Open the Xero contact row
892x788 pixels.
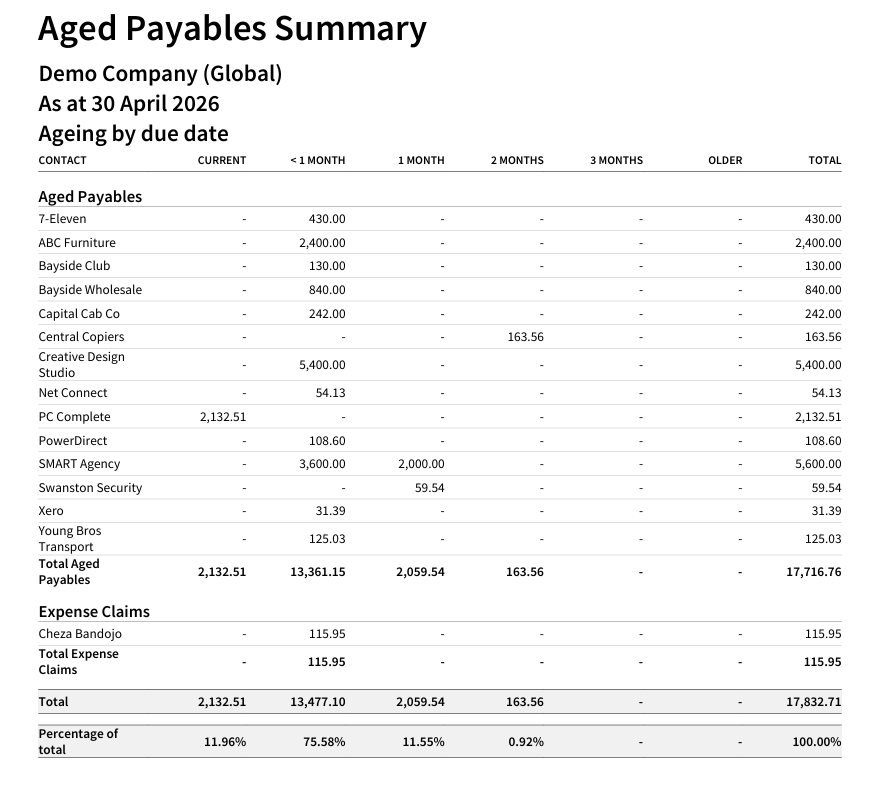click(x=440, y=511)
